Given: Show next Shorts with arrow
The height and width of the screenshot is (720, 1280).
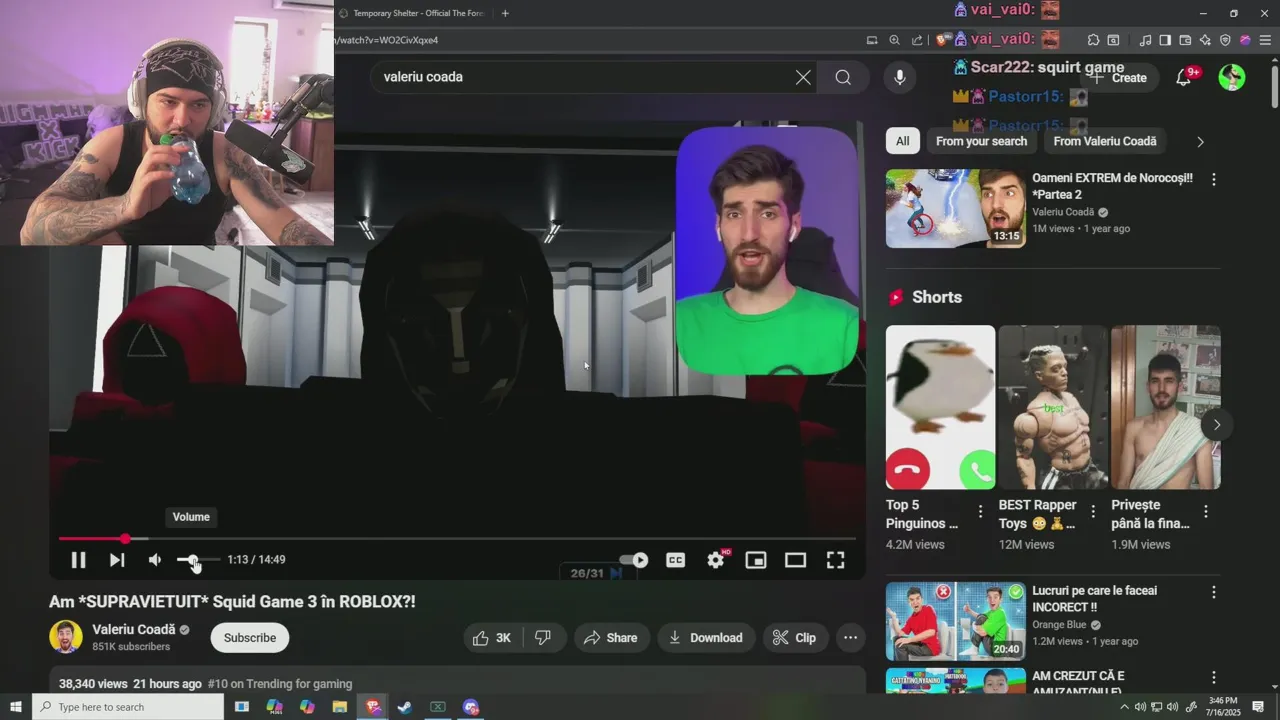Looking at the screenshot, I should pyautogui.click(x=1216, y=424).
